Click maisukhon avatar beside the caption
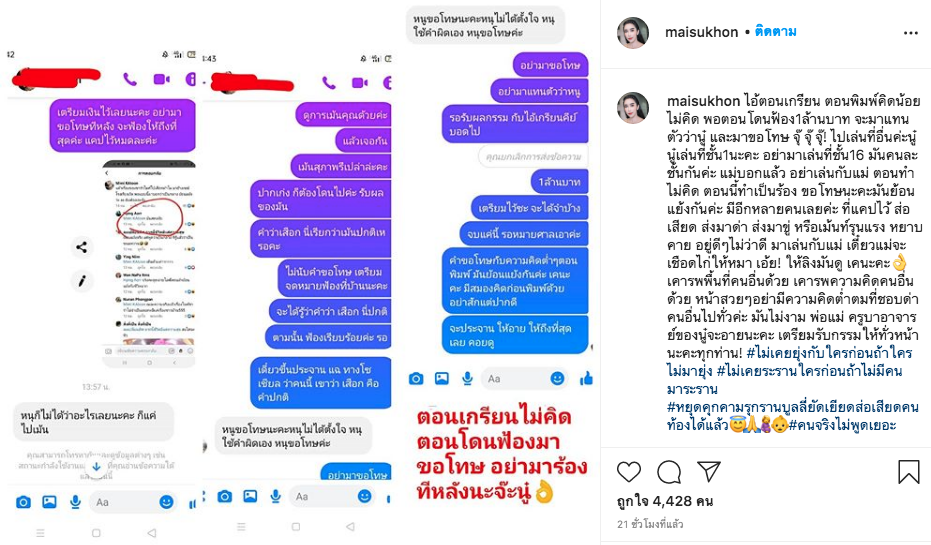This screenshot has width=931, height=545. coord(633,107)
